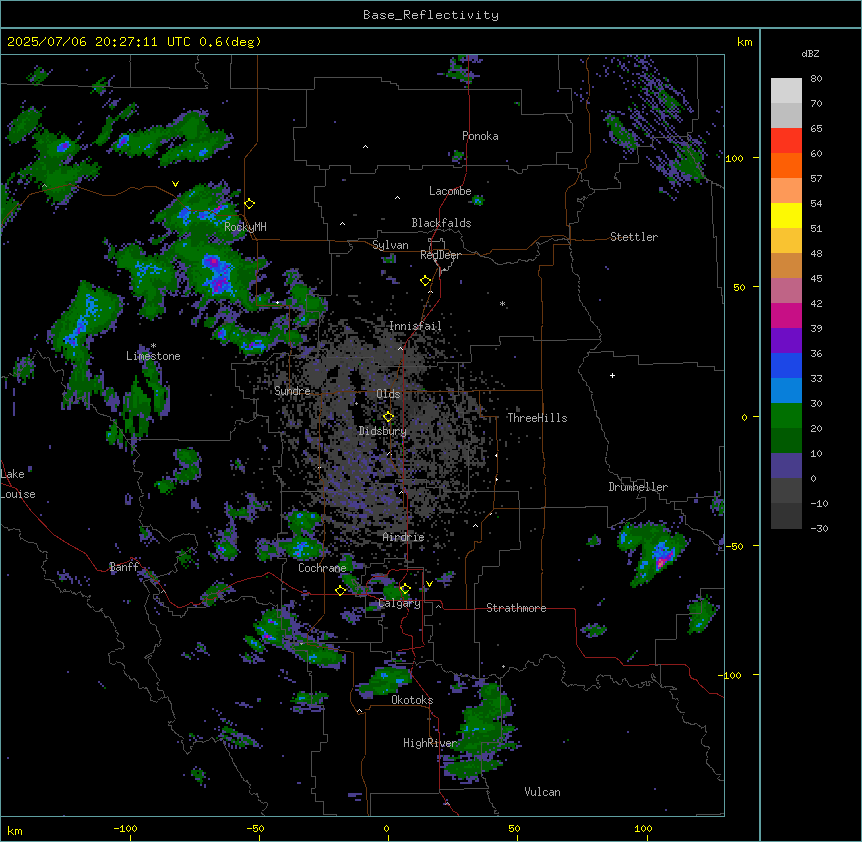This screenshot has height=842, width=862.
Task: Pick the pink 42-45 dBZ legend swatch
Action: click(786, 291)
